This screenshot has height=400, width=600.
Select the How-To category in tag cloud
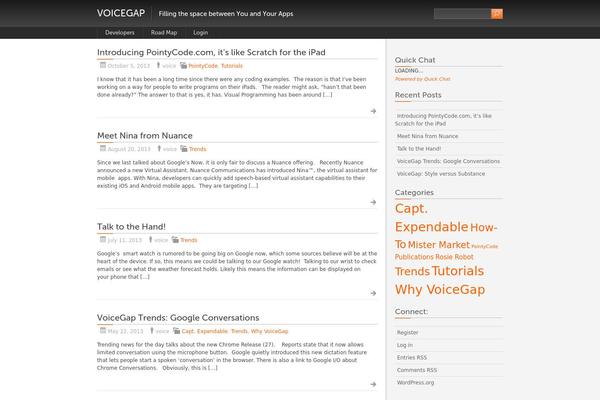coord(446,235)
